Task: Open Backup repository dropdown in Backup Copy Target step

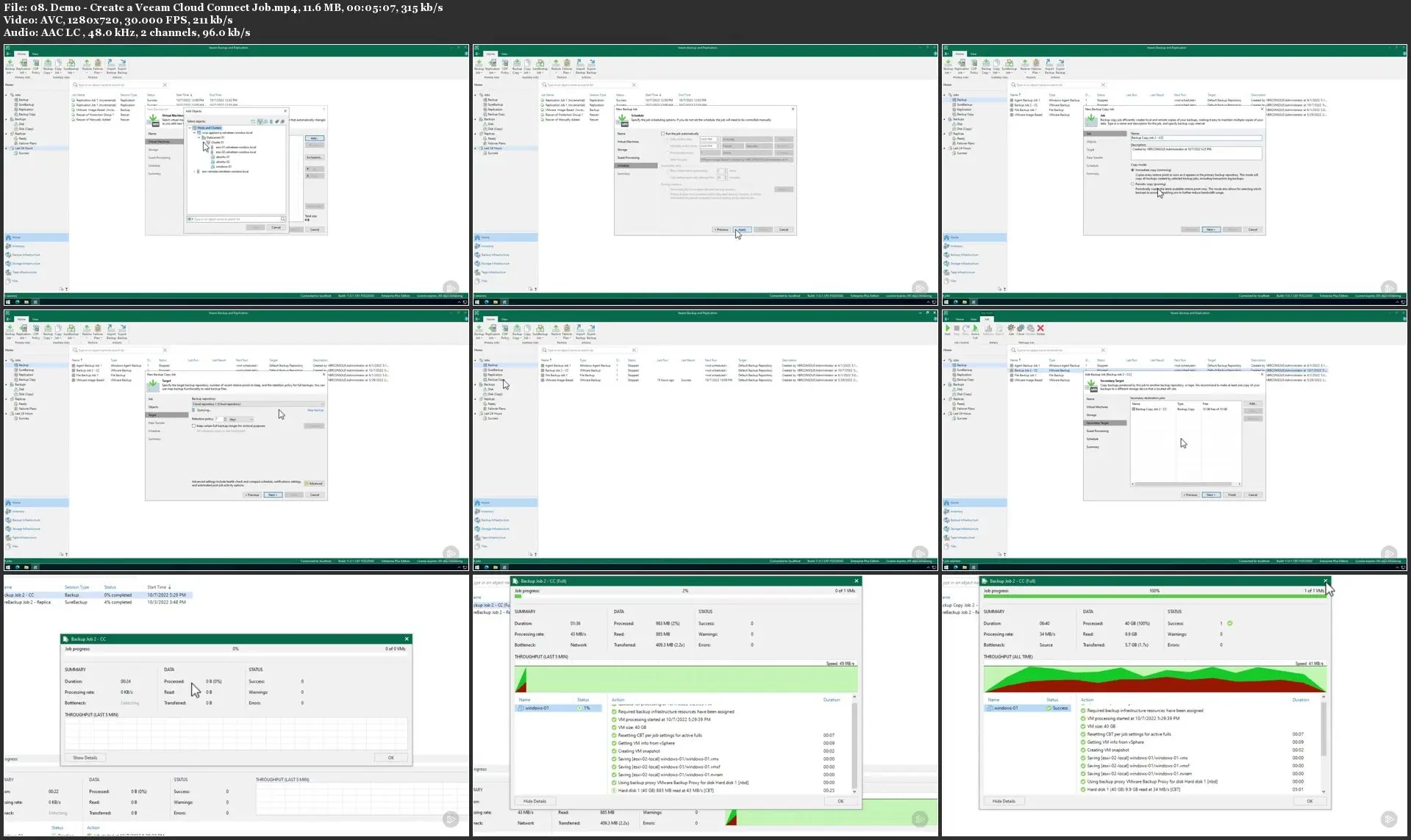Action: [258, 404]
